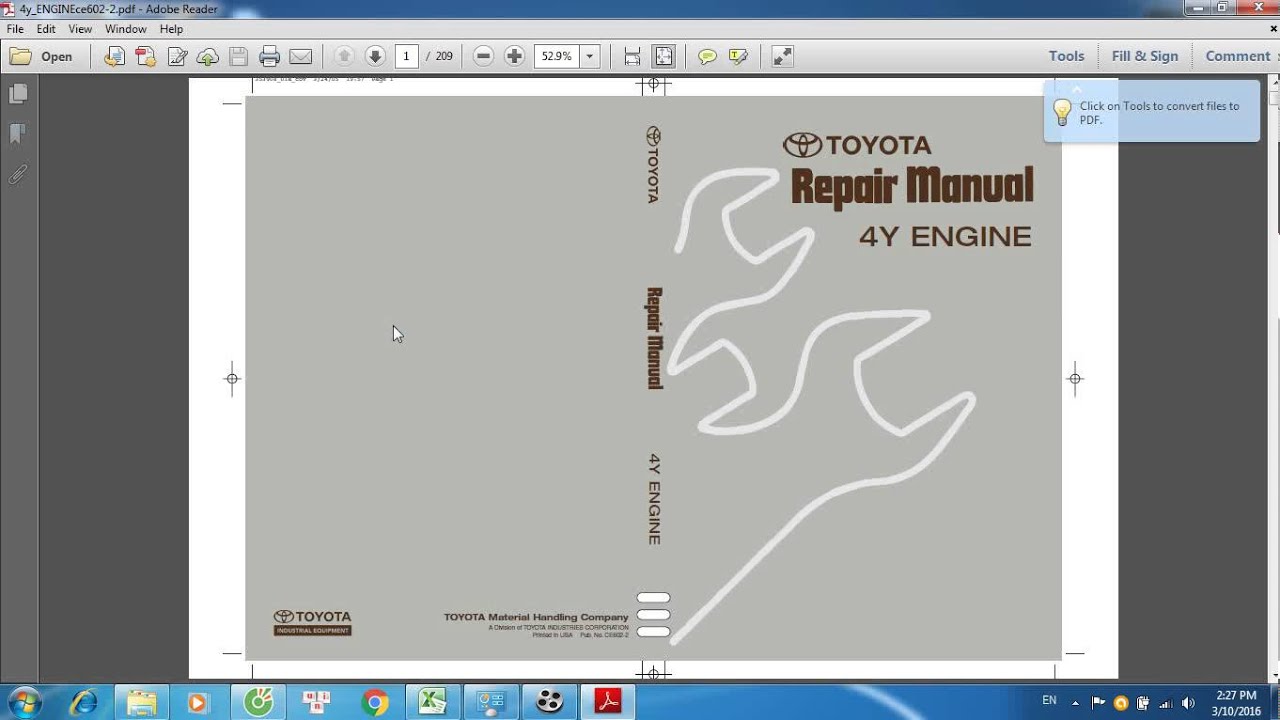1280x720 pixels.
Task: Click the volume speaker tray icon
Action: point(1188,703)
